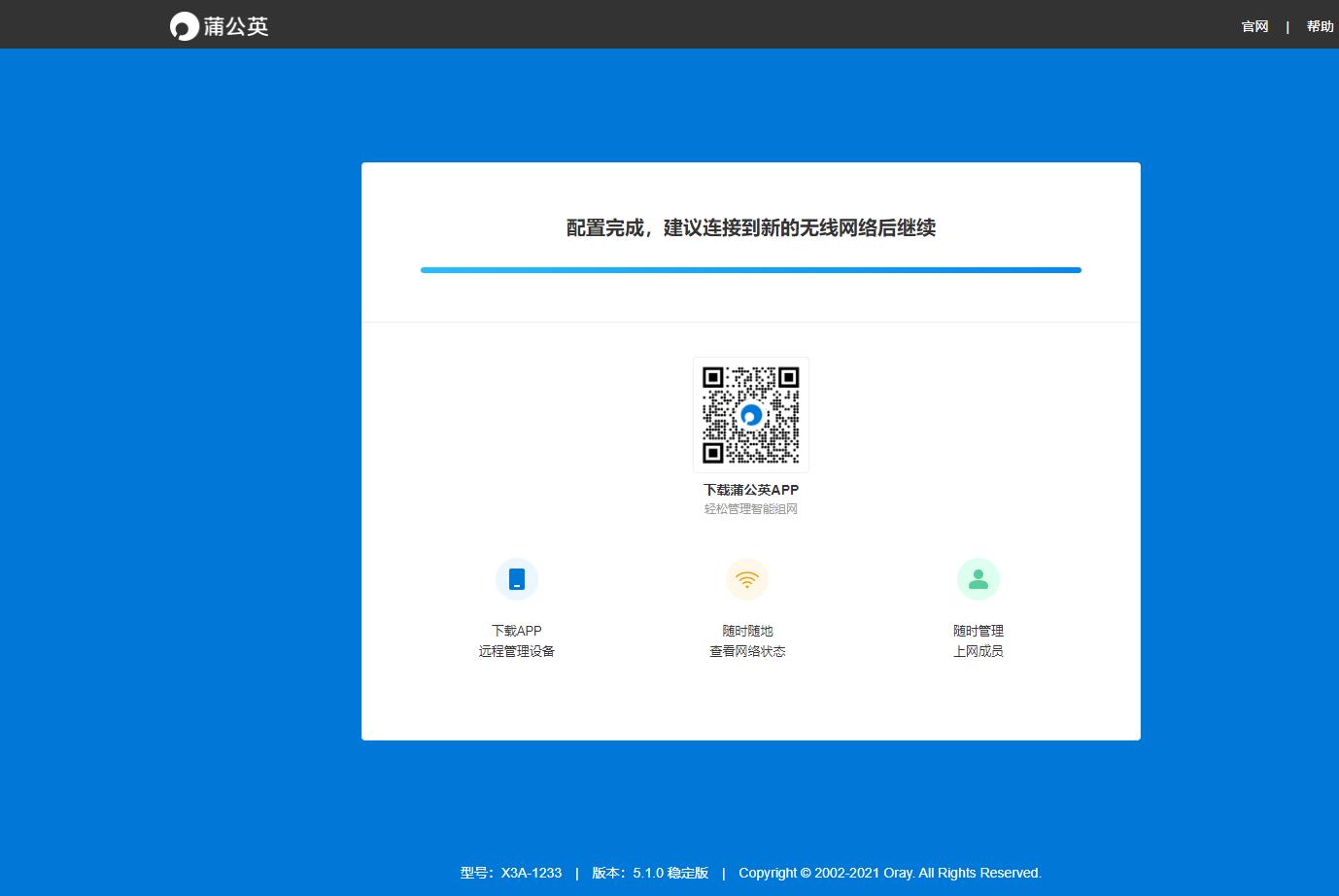Image resolution: width=1339 pixels, height=896 pixels.
Task: Click the dandelion logo inside the QR code
Action: click(x=750, y=415)
